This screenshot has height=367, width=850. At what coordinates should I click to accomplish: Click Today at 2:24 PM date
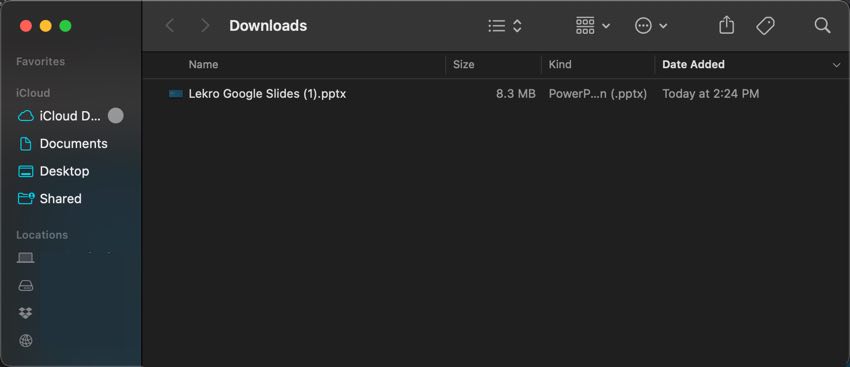point(711,94)
